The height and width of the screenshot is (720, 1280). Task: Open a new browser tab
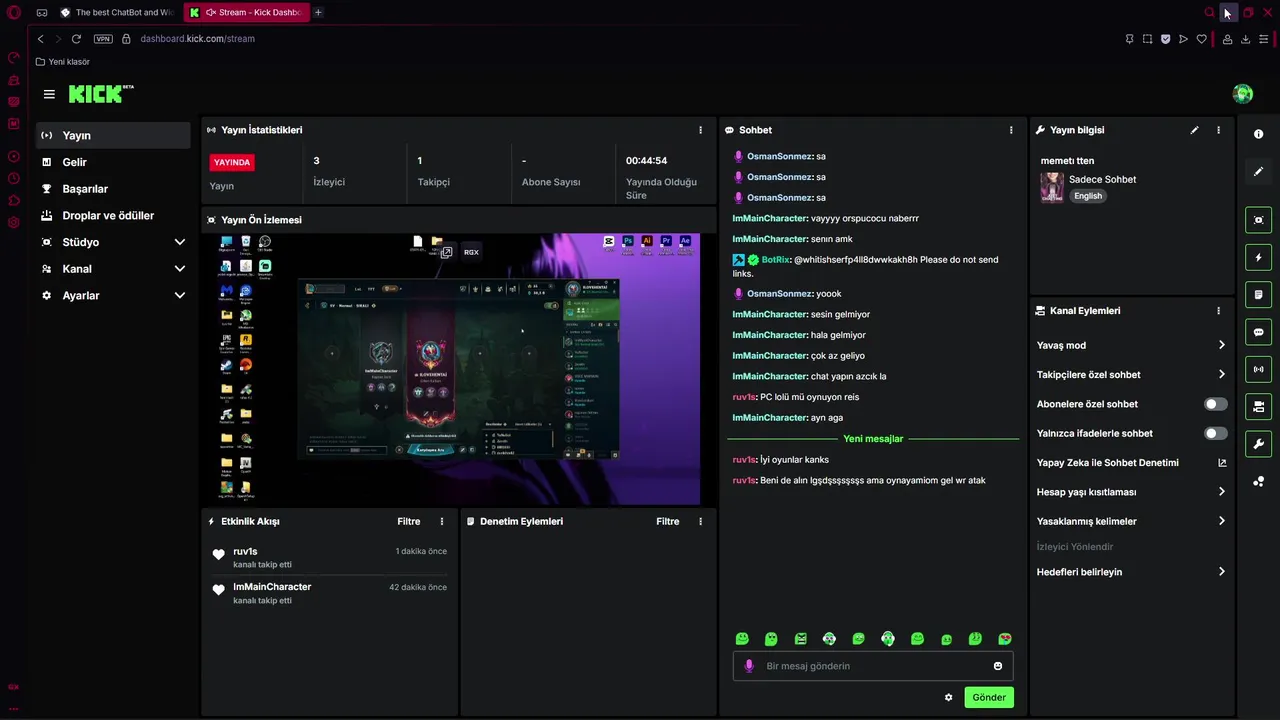pyautogui.click(x=318, y=13)
